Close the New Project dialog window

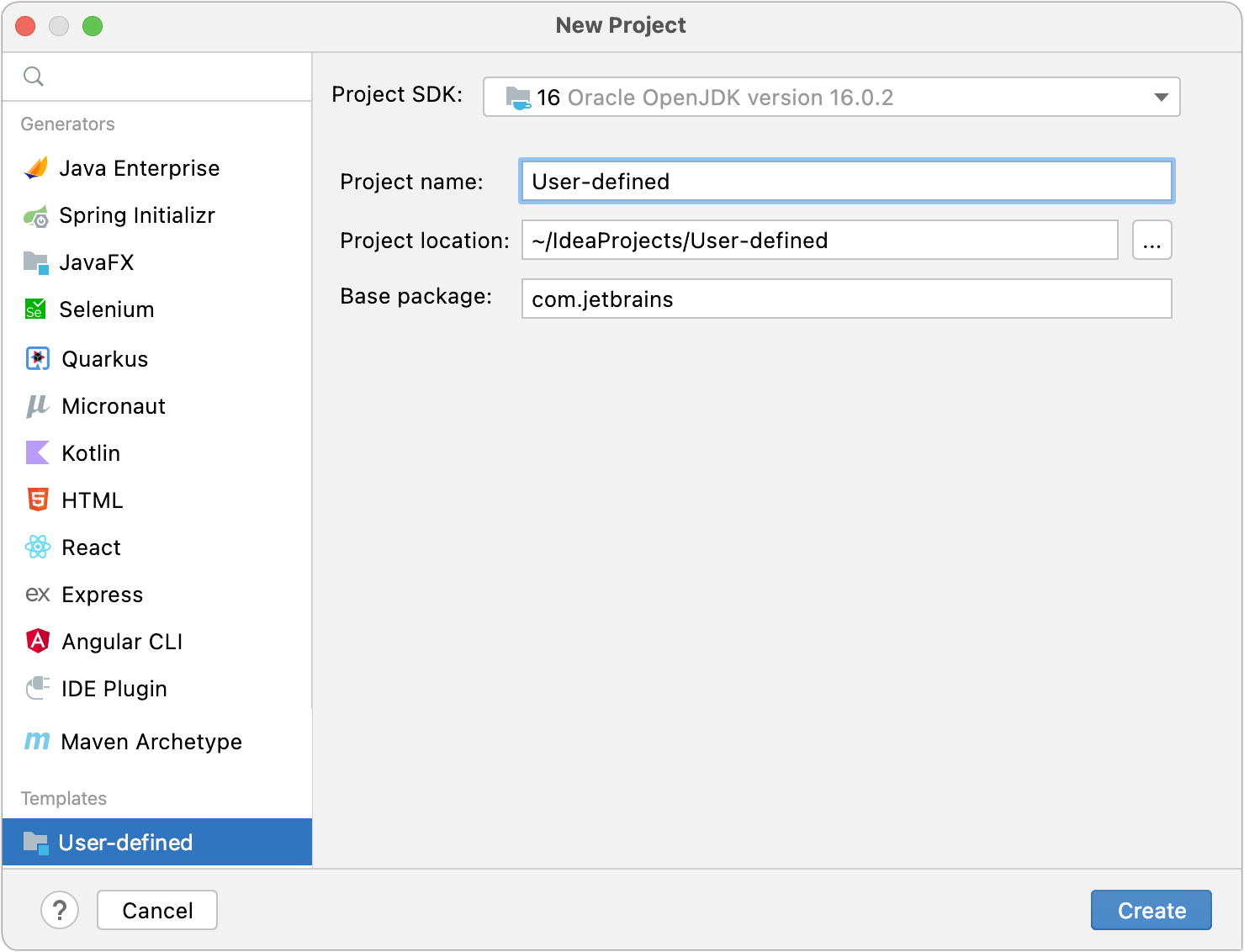tap(25, 26)
